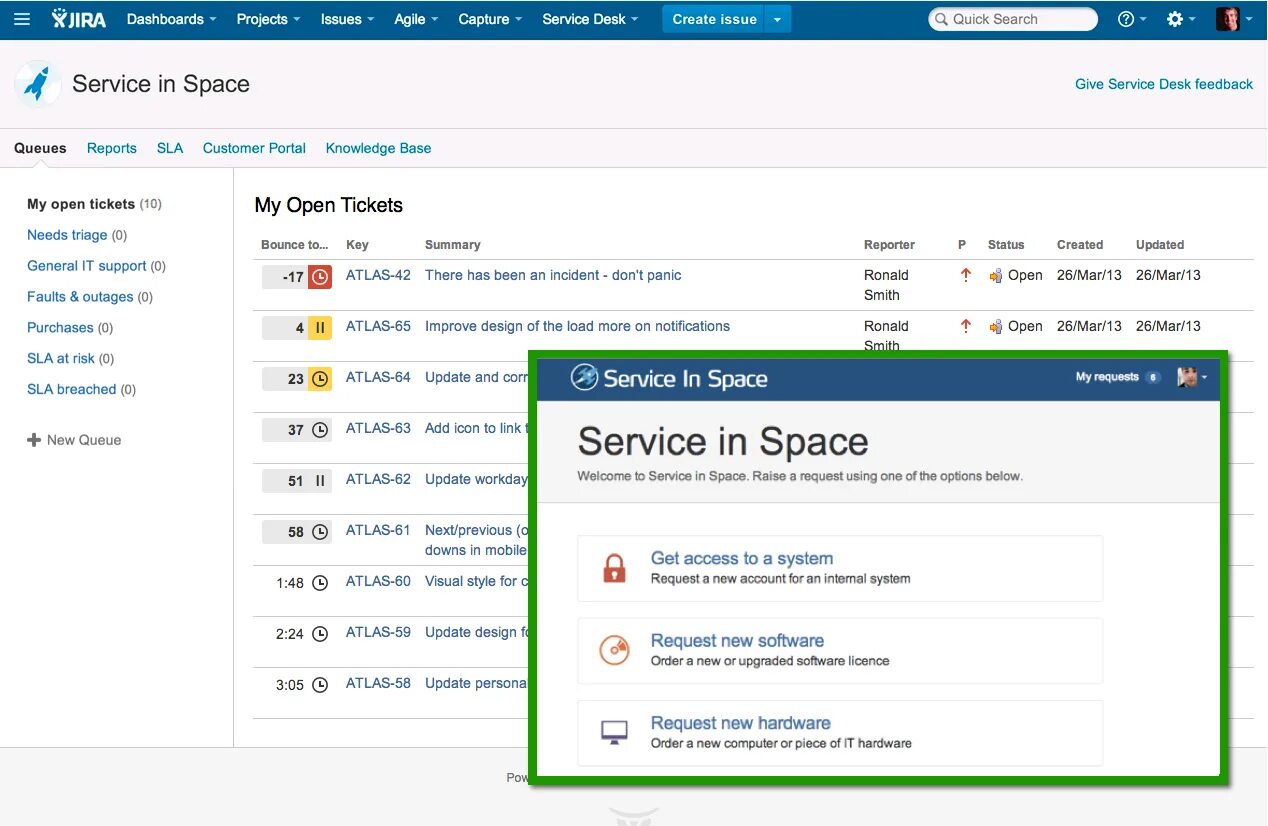The image size is (1268, 826).
Task: Add a New Queue
Action: click(74, 440)
